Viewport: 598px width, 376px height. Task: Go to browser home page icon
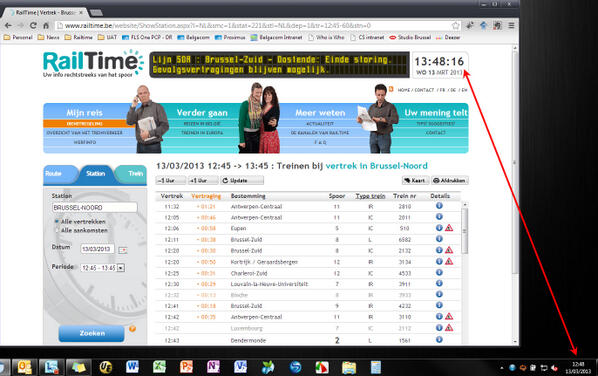(x=46, y=26)
